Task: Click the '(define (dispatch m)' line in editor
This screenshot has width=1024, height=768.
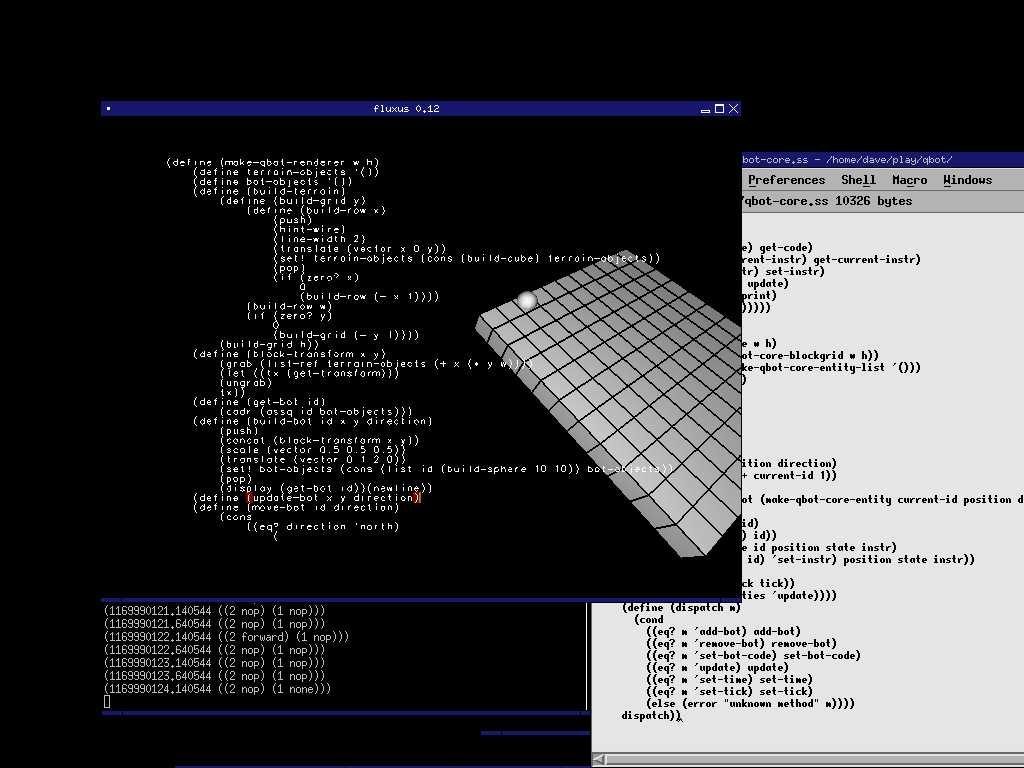Action: tap(681, 607)
